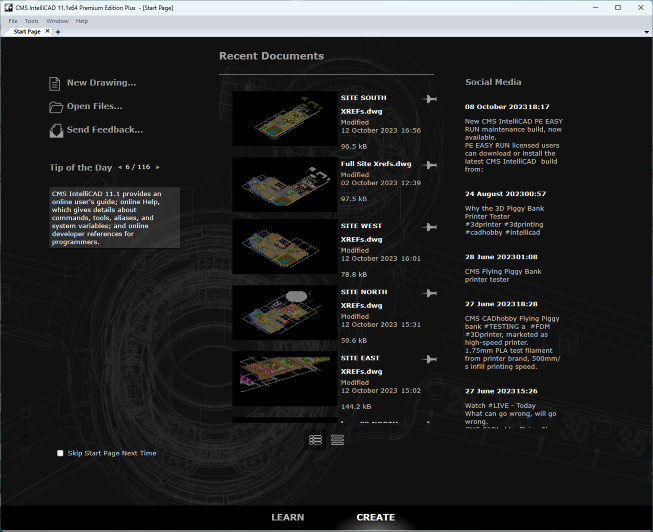Click the CMS IntelliCAD app icon in title bar

pyautogui.click(x=8, y=7)
